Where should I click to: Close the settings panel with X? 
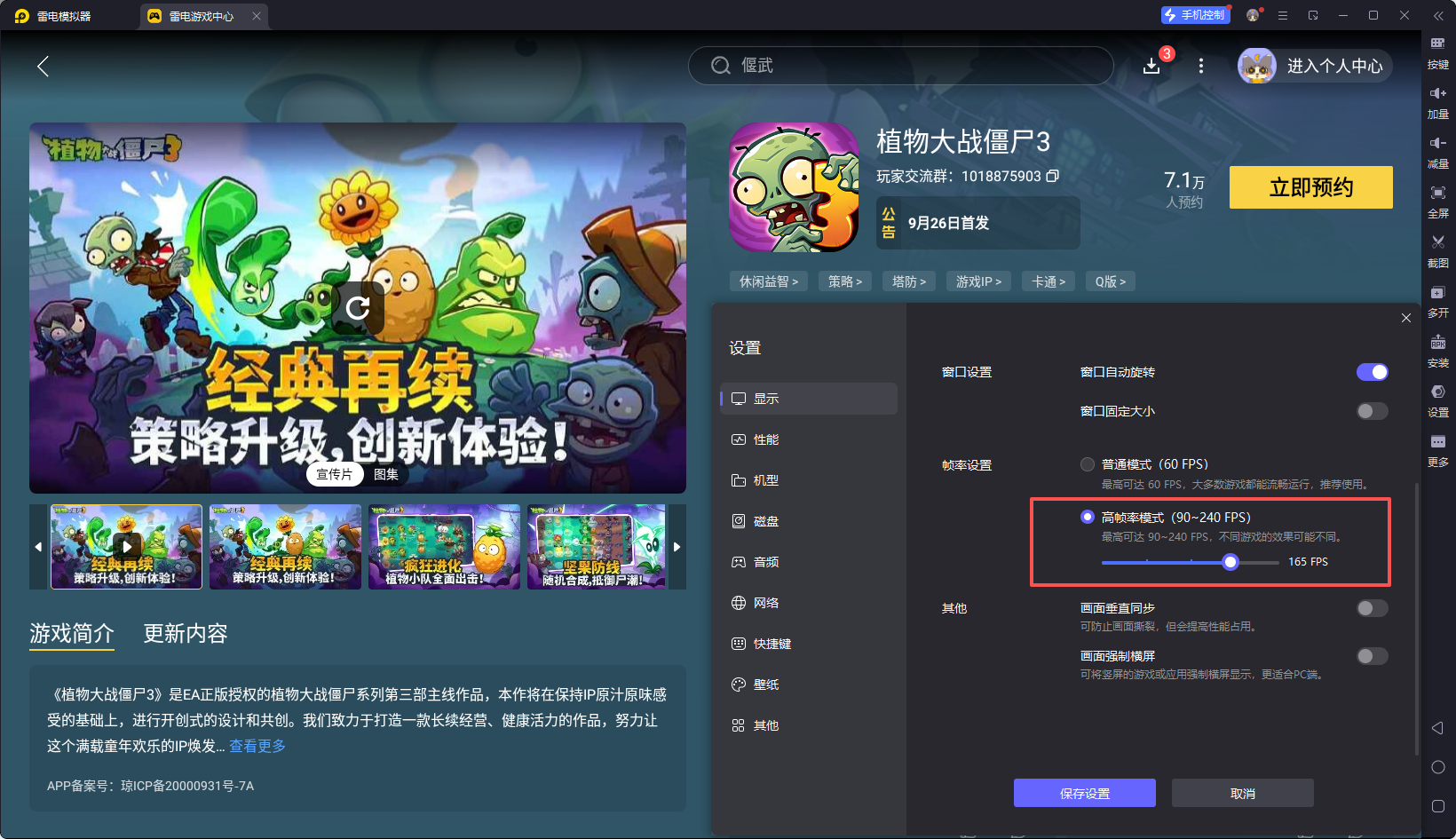1406,318
